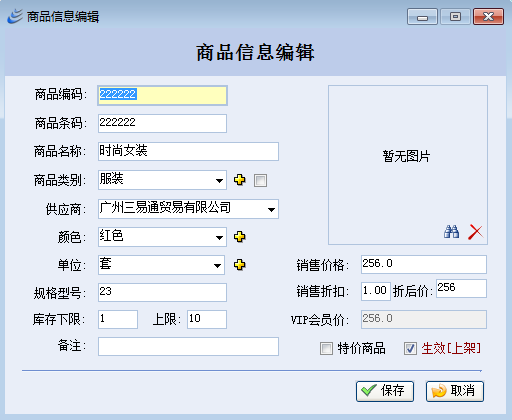Viewport: 512px width, 420px height.
Task: Expand the 供应商 supplier dropdown
Action: click(188, 209)
